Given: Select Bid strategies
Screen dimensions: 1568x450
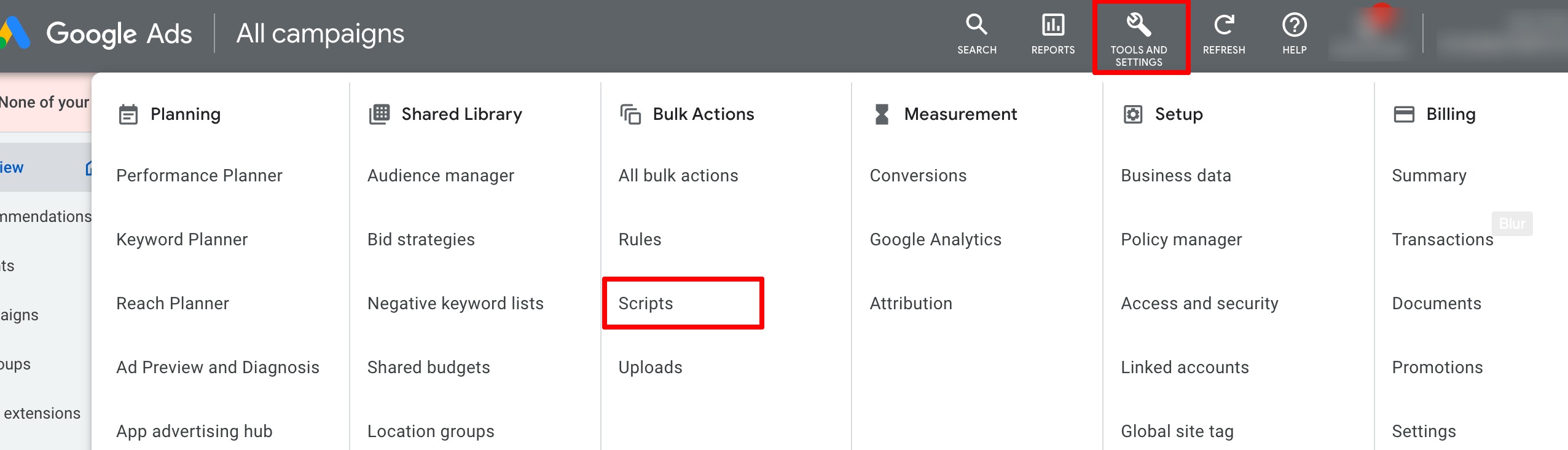Looking at the screenshot, I should click(421, 240).
